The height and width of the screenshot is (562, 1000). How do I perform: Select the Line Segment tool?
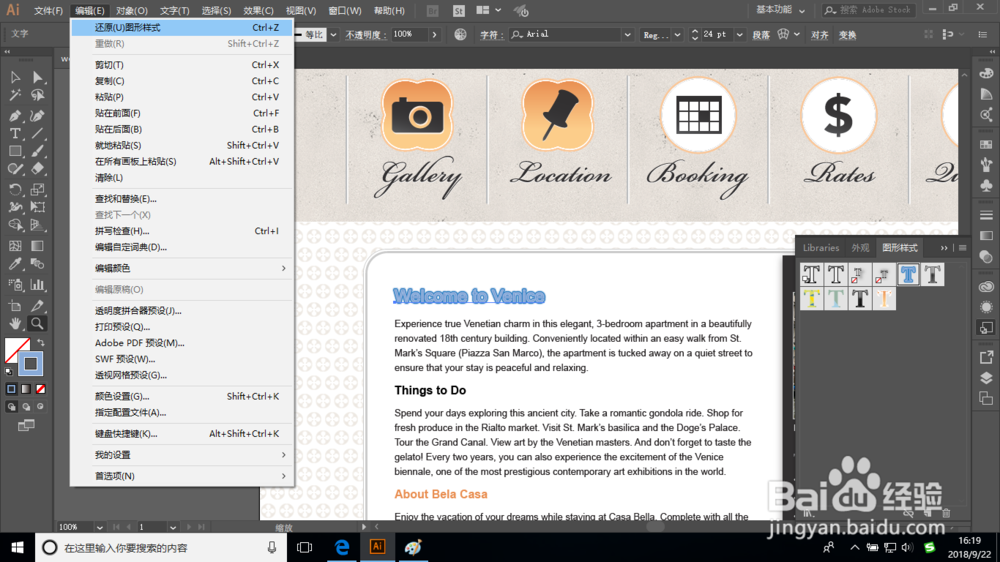tap(38, 133)
